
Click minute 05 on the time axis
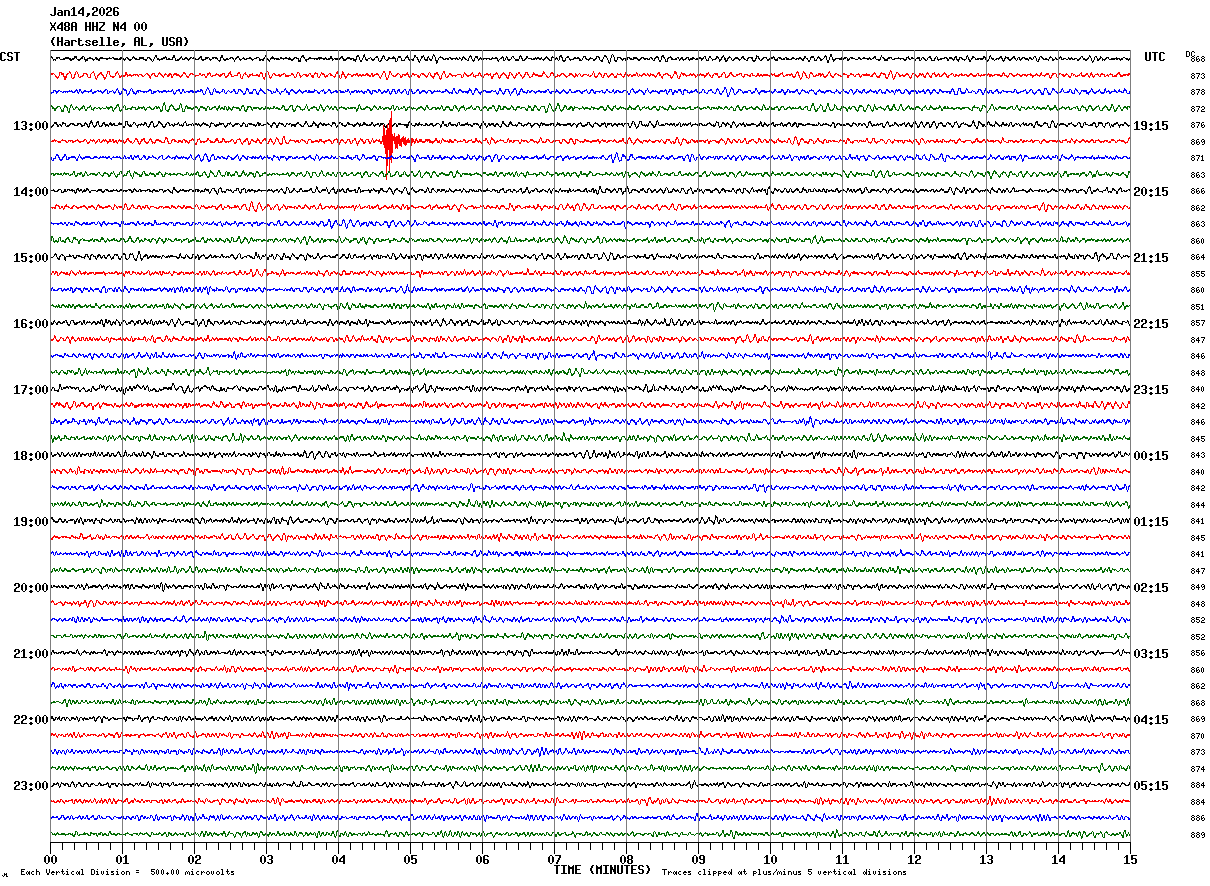coord(410,859)
